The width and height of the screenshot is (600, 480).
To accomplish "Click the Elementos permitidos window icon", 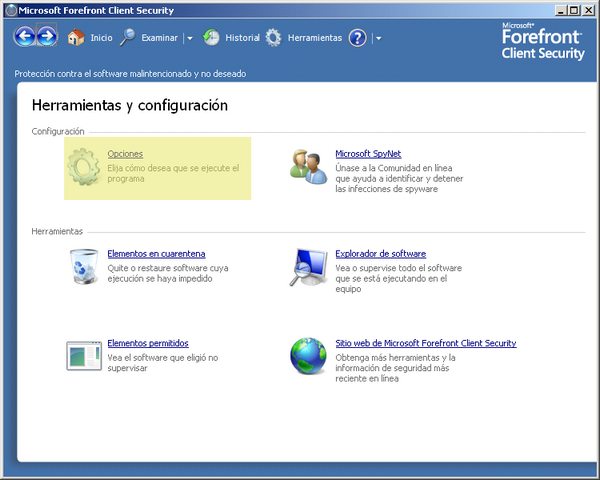I will (84, 356).
